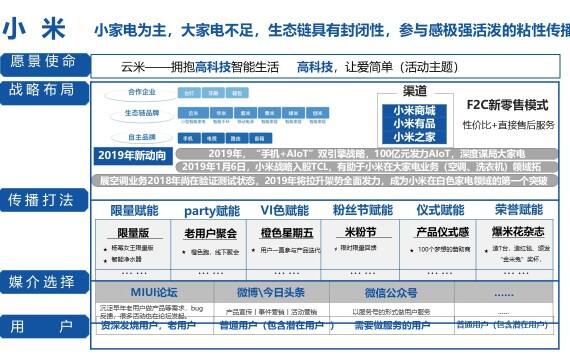Click the 合作企业 oval label
The image size is (570, 360).
(141, 92)
